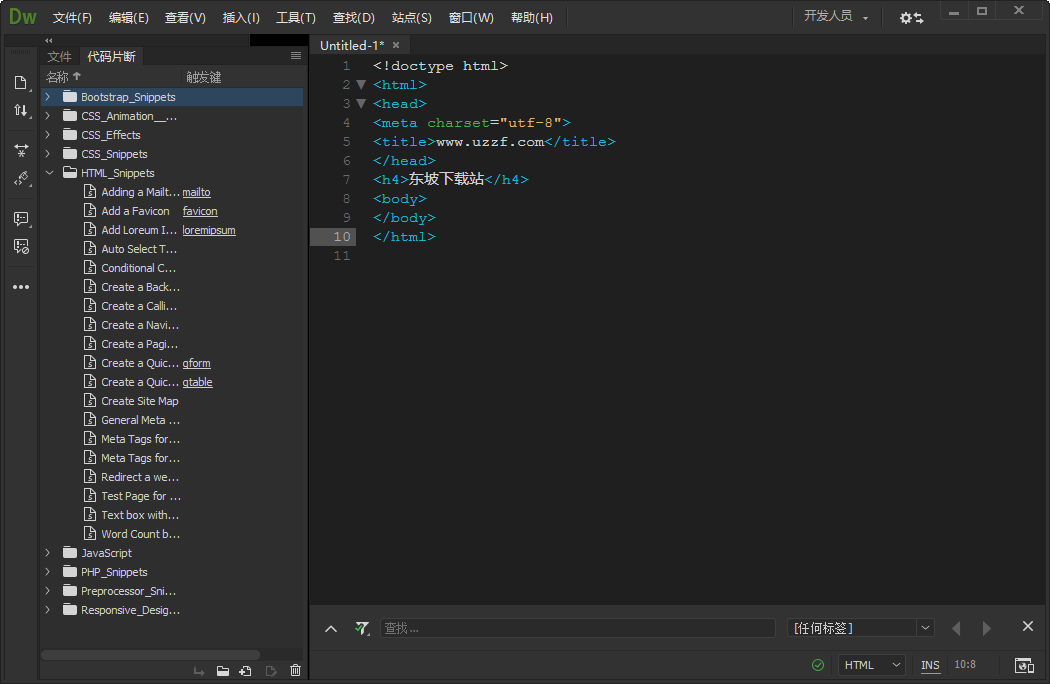Click the 触发键 column header
1050x684 pixels.
204,77
